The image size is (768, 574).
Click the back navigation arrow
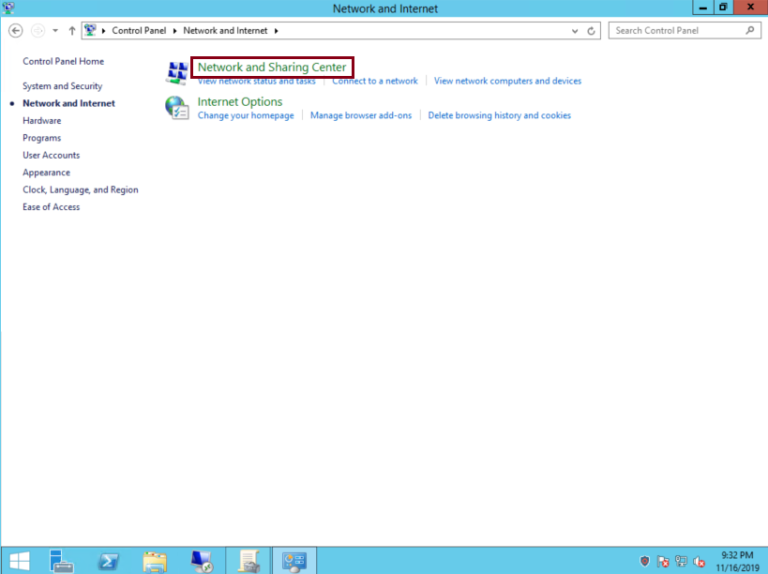[x=15, y=31]
